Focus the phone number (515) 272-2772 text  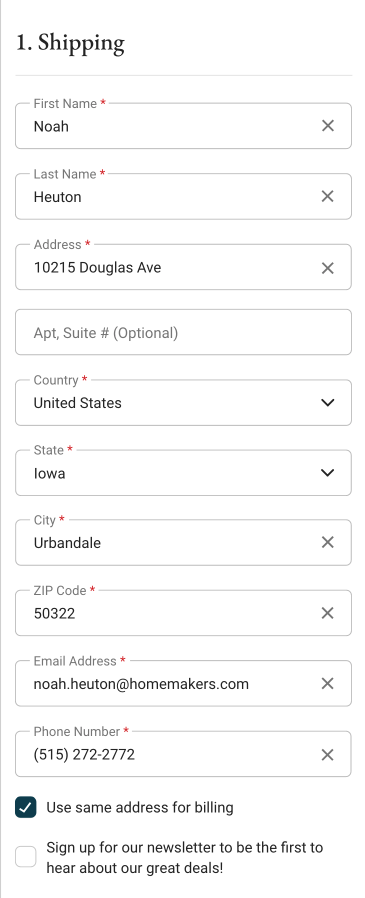pyautogui.click(x=84, y=754)
